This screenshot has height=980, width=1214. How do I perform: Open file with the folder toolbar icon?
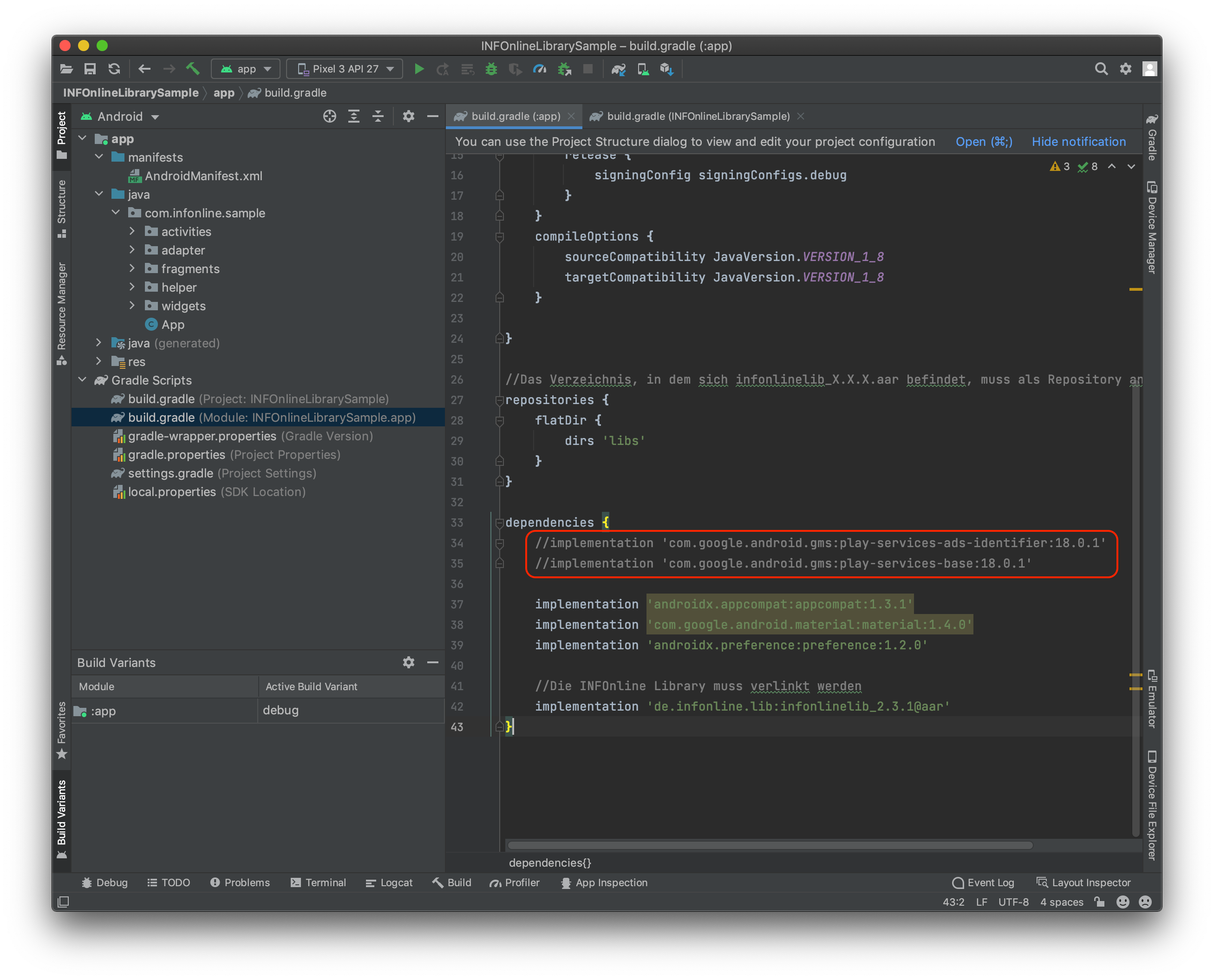pos(66,69)
